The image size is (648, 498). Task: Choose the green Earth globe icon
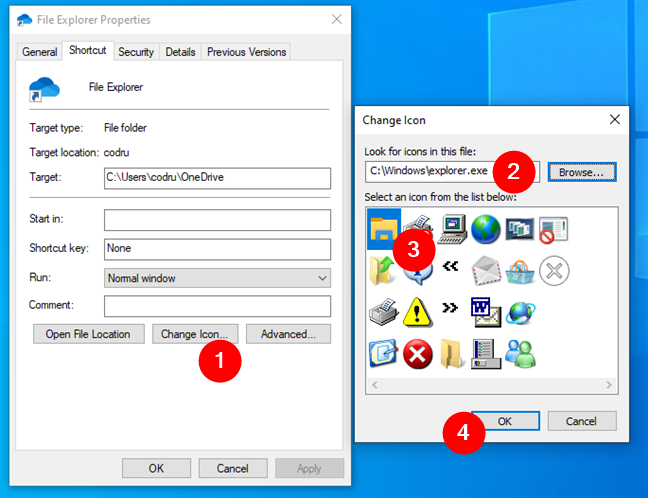486,229
